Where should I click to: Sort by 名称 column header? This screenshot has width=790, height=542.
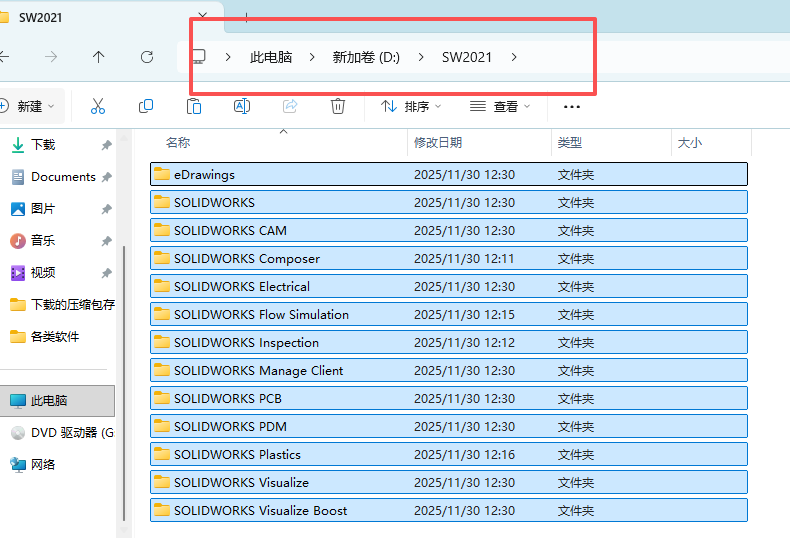tap(178, 143)
